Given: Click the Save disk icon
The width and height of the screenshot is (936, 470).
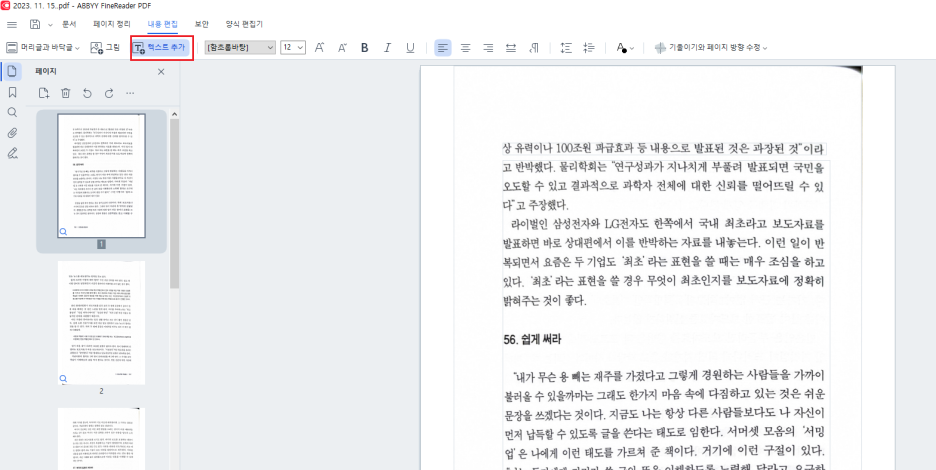Looking at the screenshot, I should click(x=35, y=24).
